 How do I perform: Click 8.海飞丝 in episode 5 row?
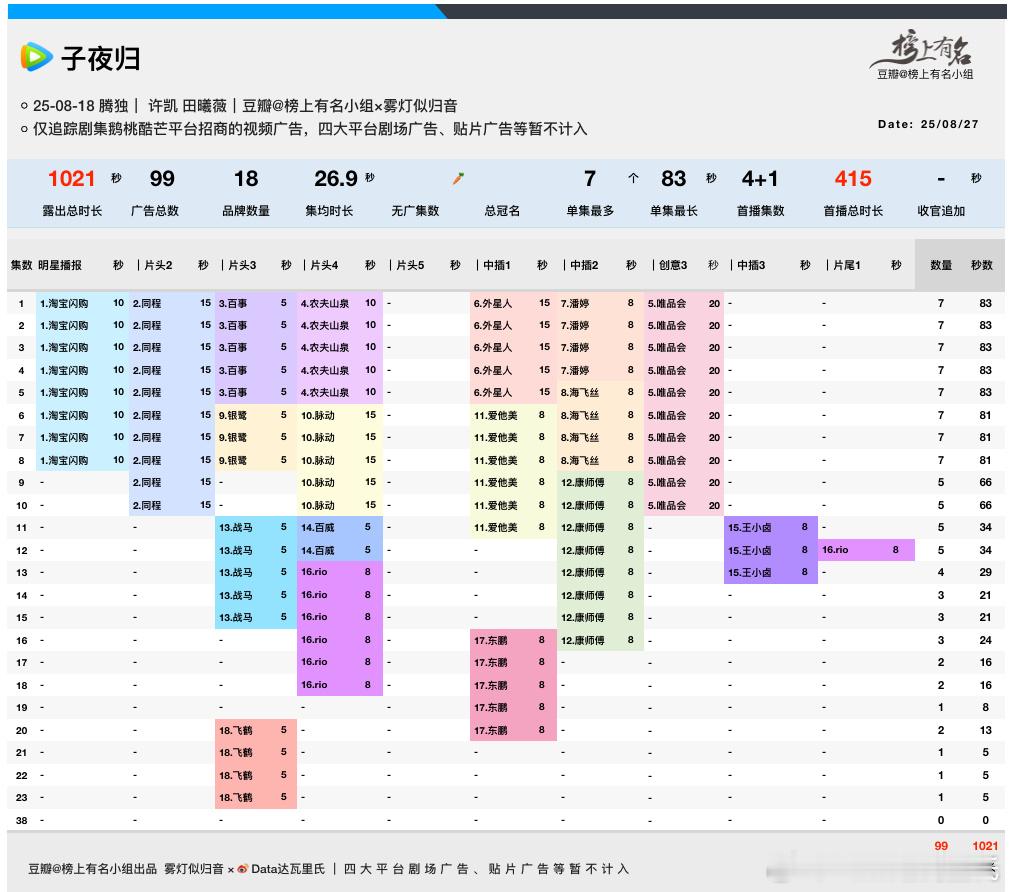coord(580,393)
